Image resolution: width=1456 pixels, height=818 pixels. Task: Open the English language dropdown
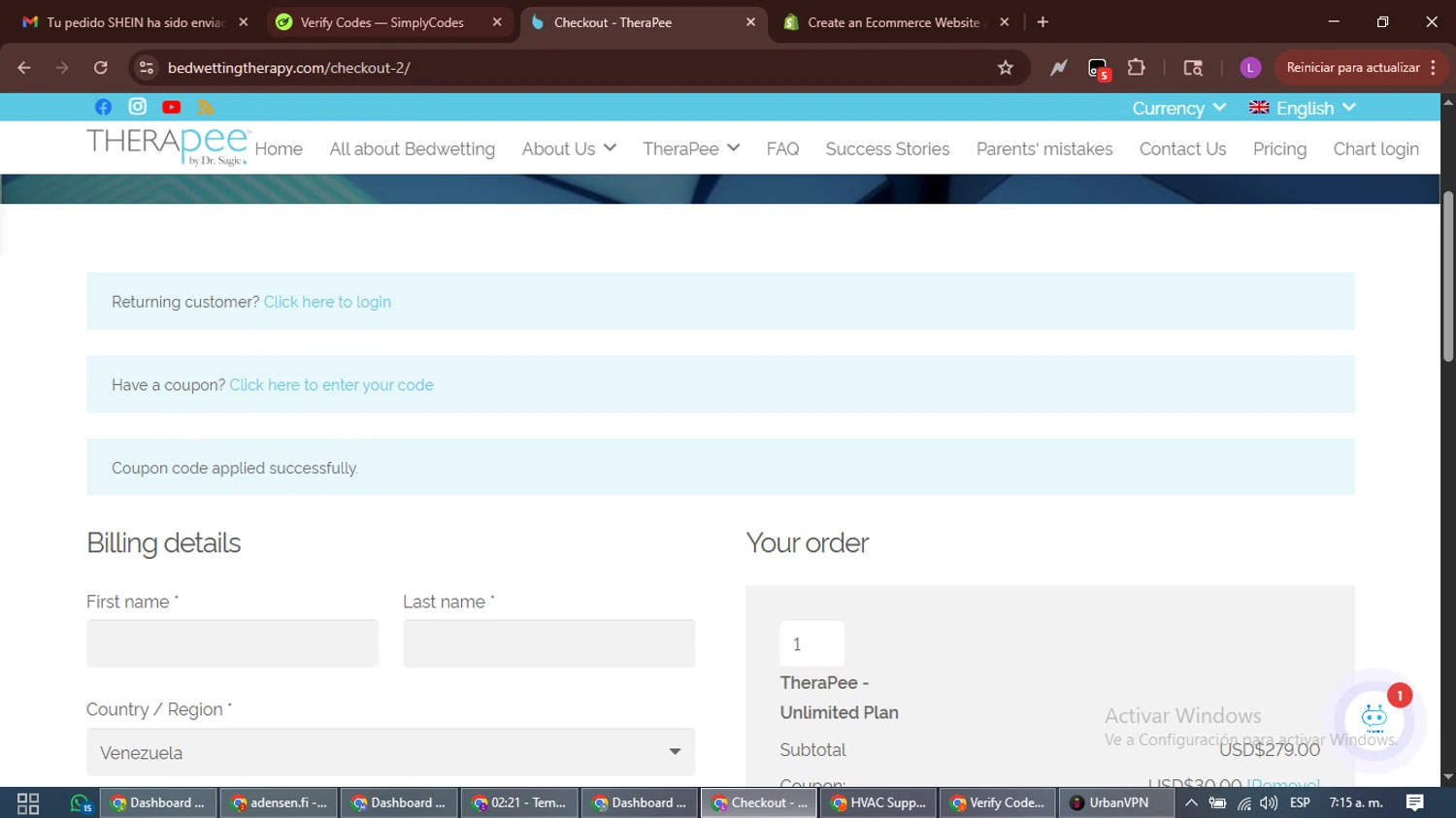pos(1302,108)
